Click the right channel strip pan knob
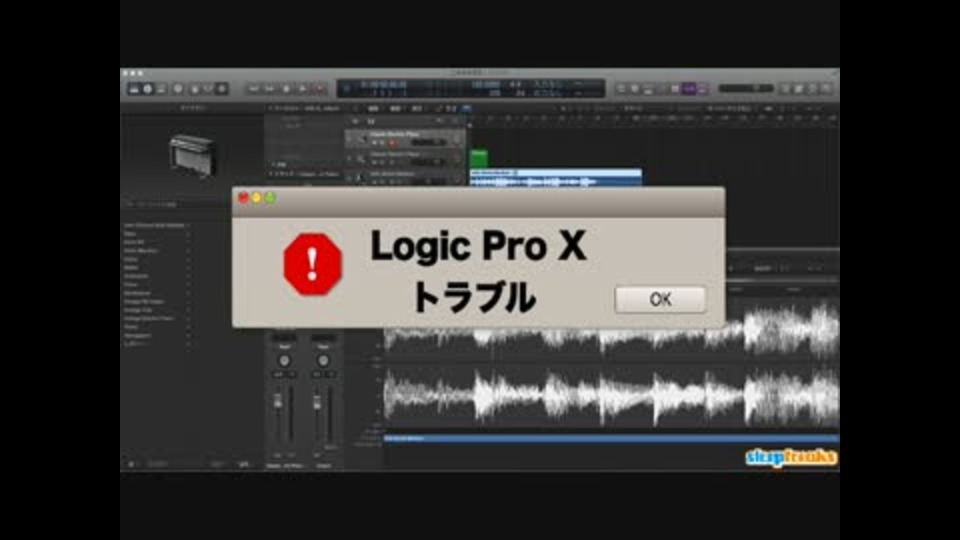Viewport: 960px width, 540px height. [x=323, y=361]
